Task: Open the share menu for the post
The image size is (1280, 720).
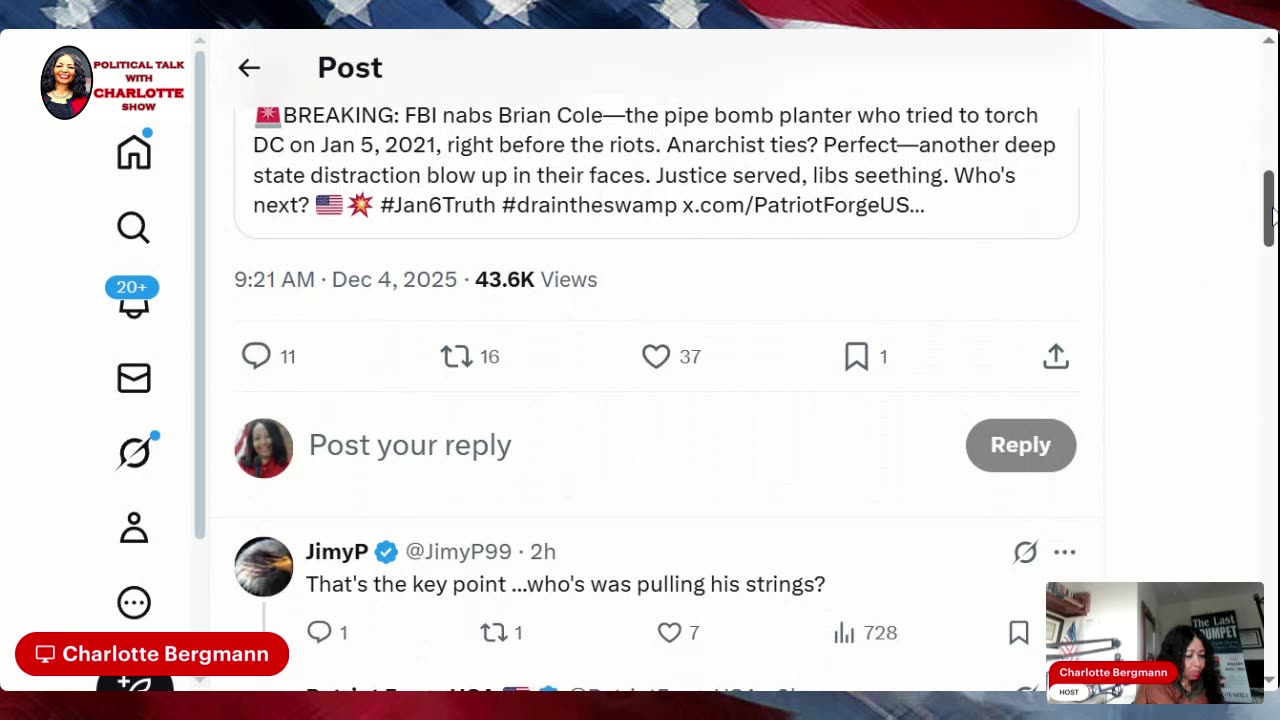Action: click(1056, 356)
